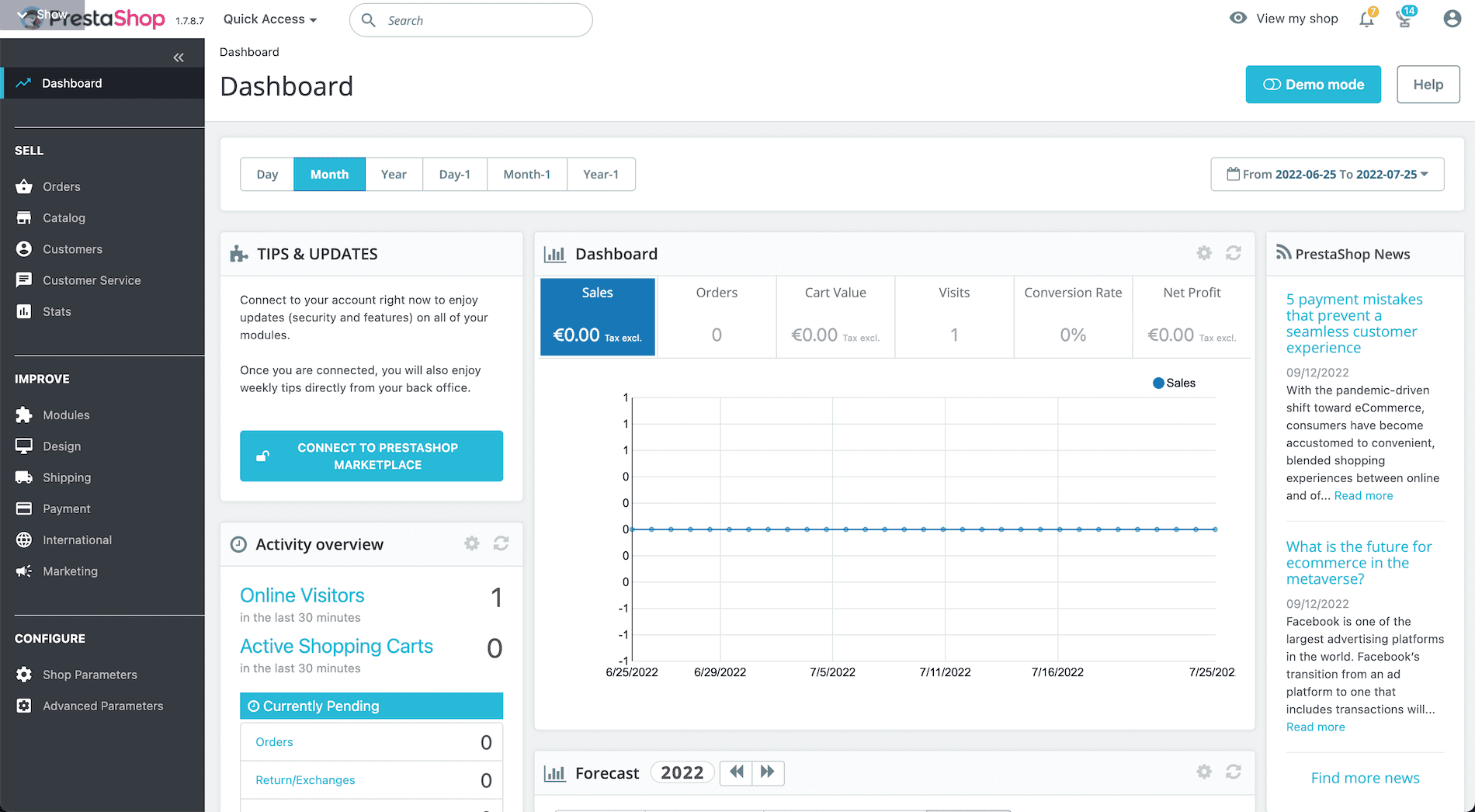Show the Cart Value KPI in chart

point(835,317)
